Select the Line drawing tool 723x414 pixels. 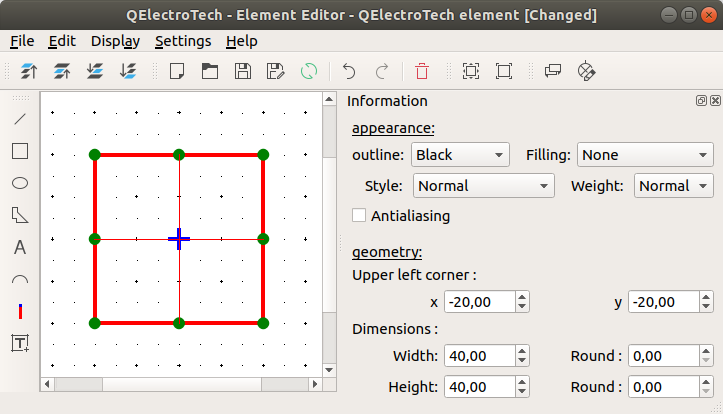pos(20,119)
